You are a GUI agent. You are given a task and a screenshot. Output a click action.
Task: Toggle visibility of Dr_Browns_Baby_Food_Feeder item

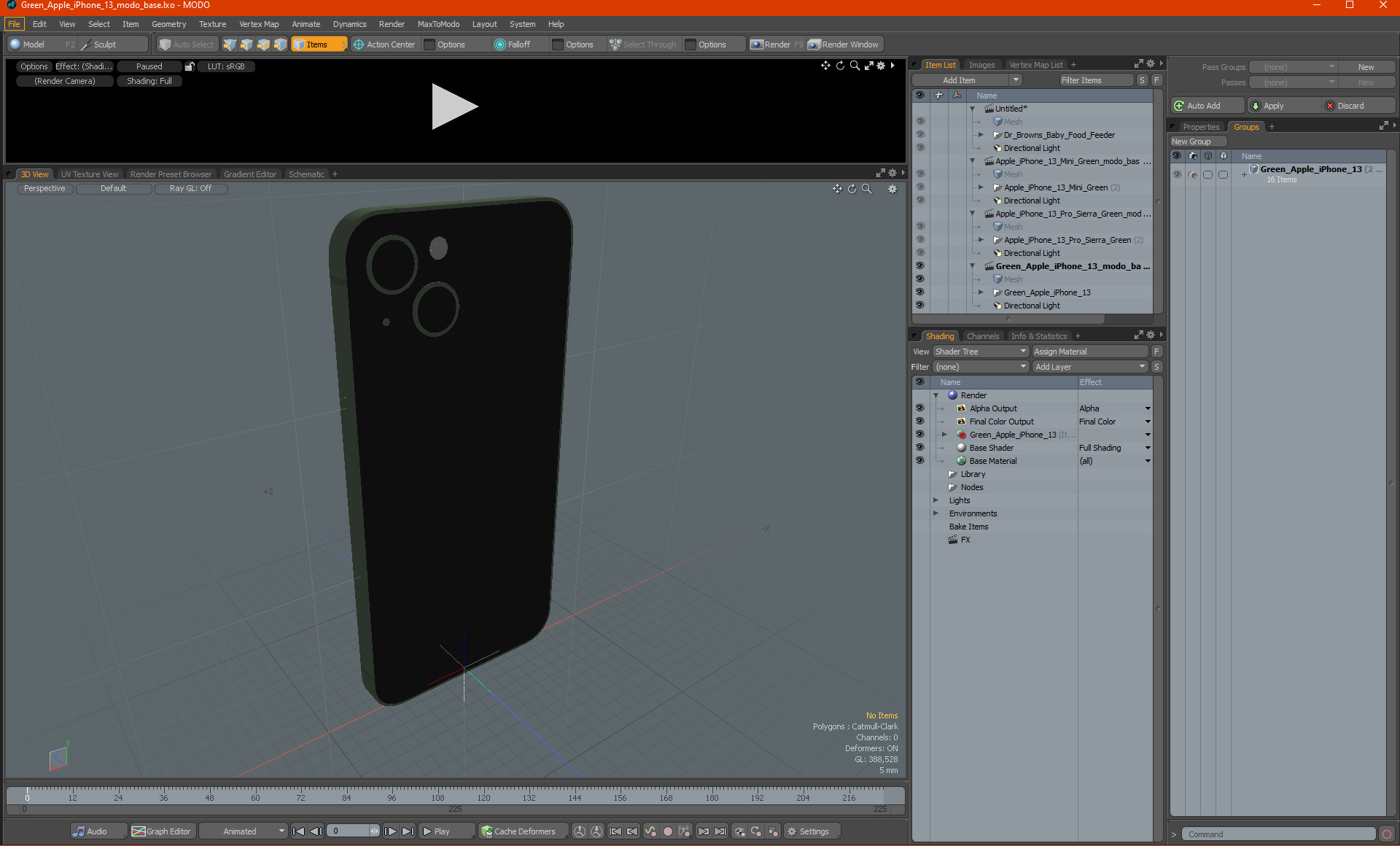tap(920, 135)
